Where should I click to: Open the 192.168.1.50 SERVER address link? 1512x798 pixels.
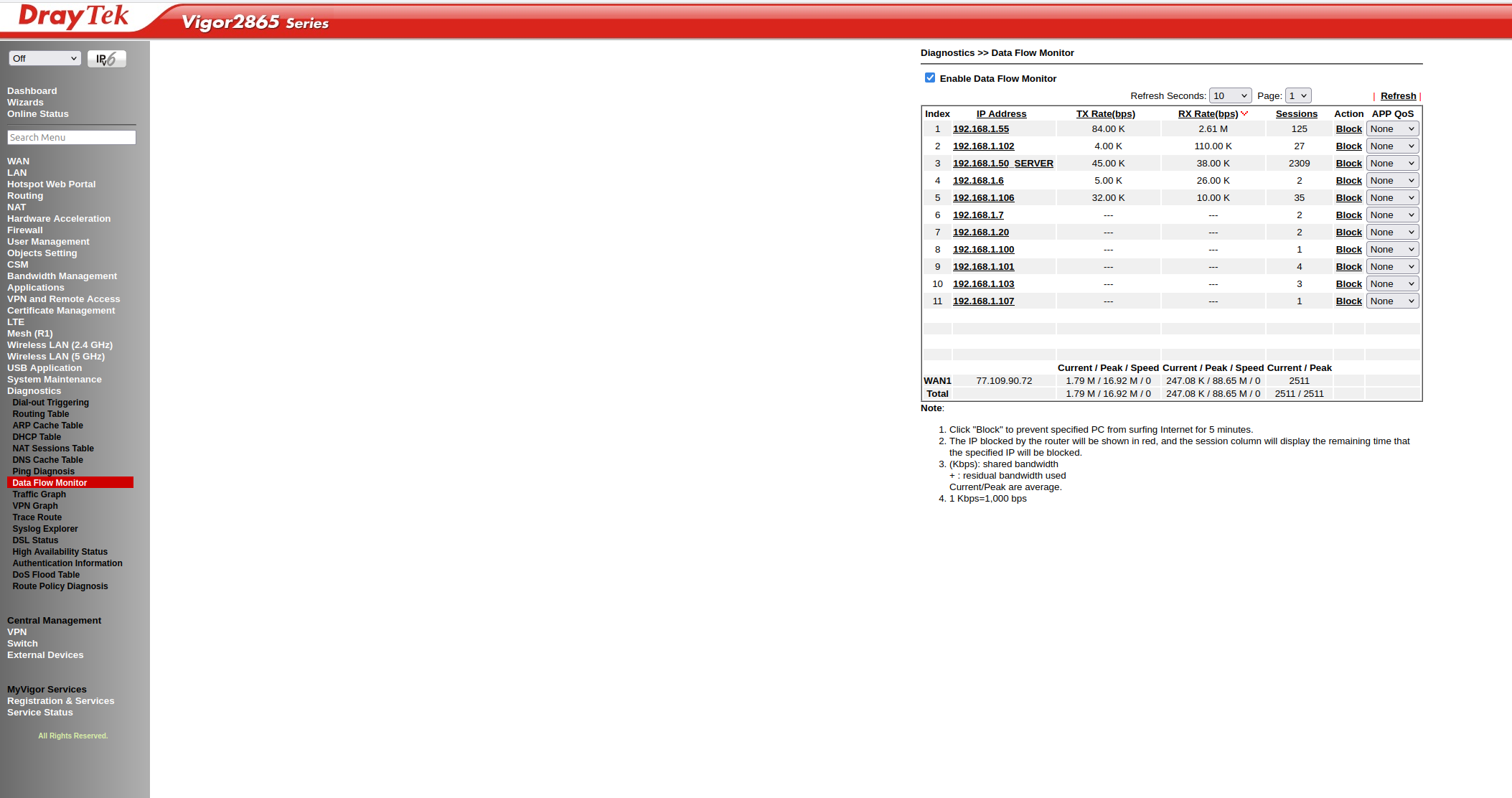tap(1002, 164)
